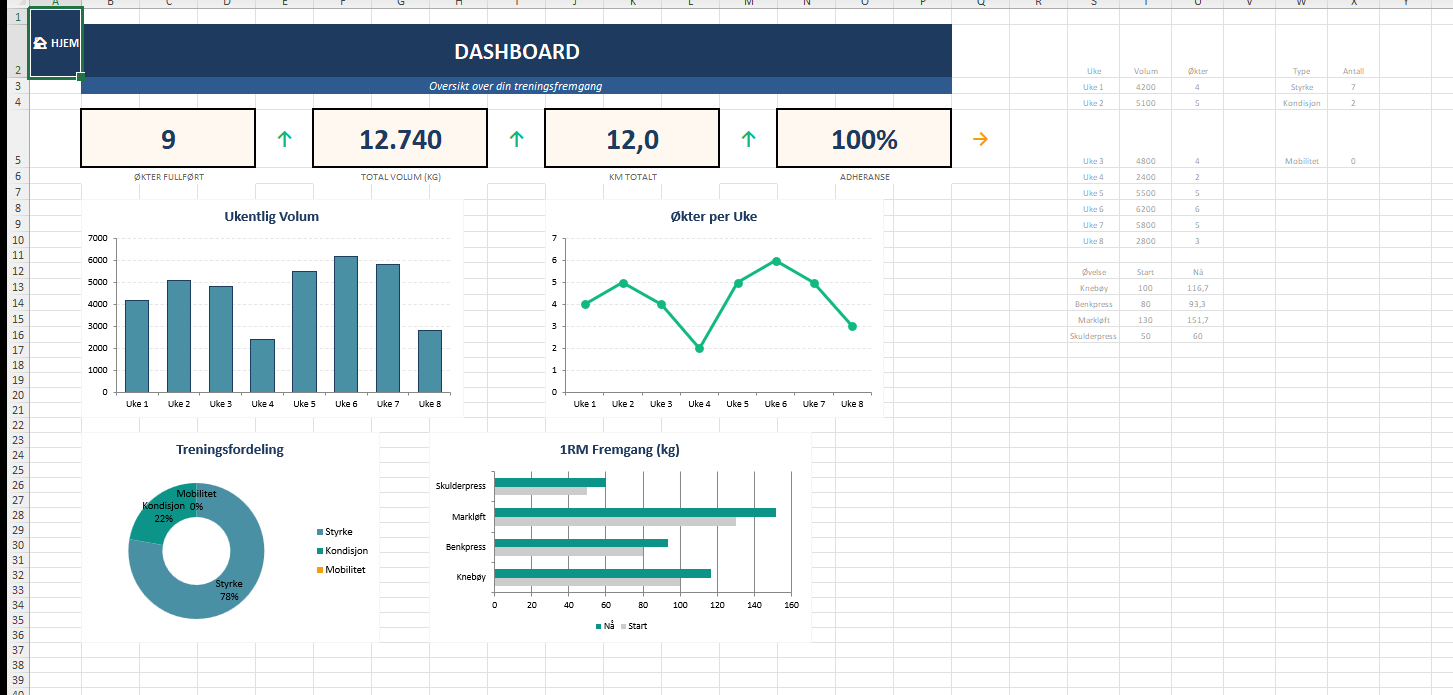Viewport: 1453px width, 695px height.
Task: Select the cell containing 6200
Action: (x=1146, y=209)
